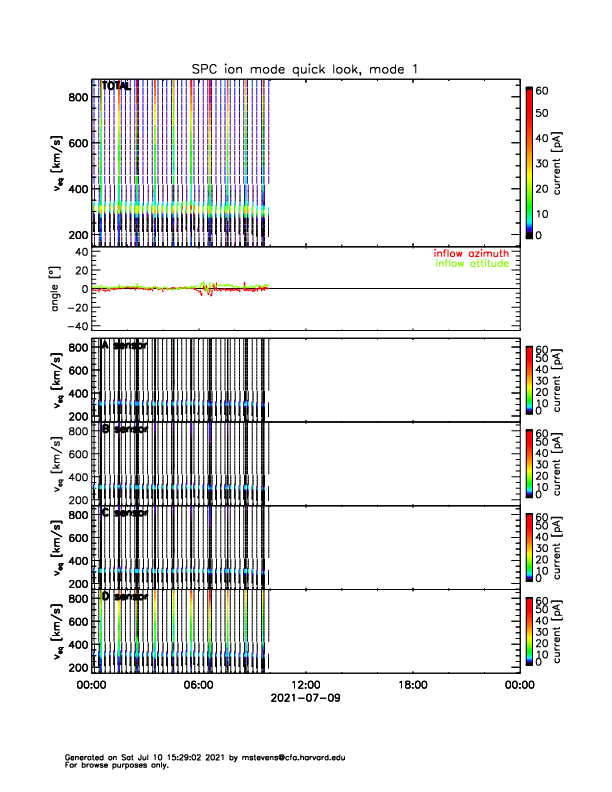Click the color bar next to D sensor panel
This screenshot has width=612, height=792.
[528, 631]
